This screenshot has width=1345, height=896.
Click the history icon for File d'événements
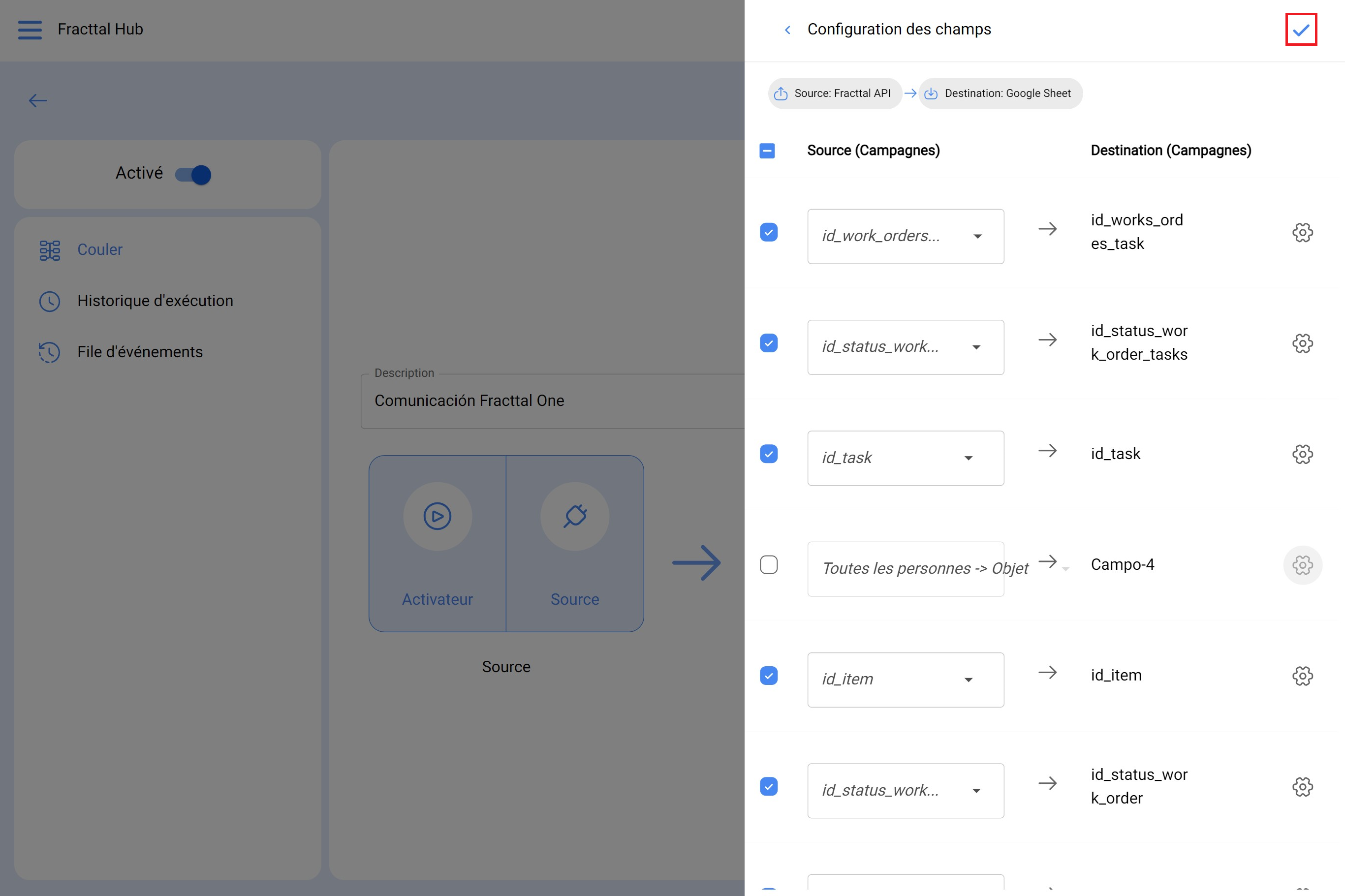click(x=50, y=352)
